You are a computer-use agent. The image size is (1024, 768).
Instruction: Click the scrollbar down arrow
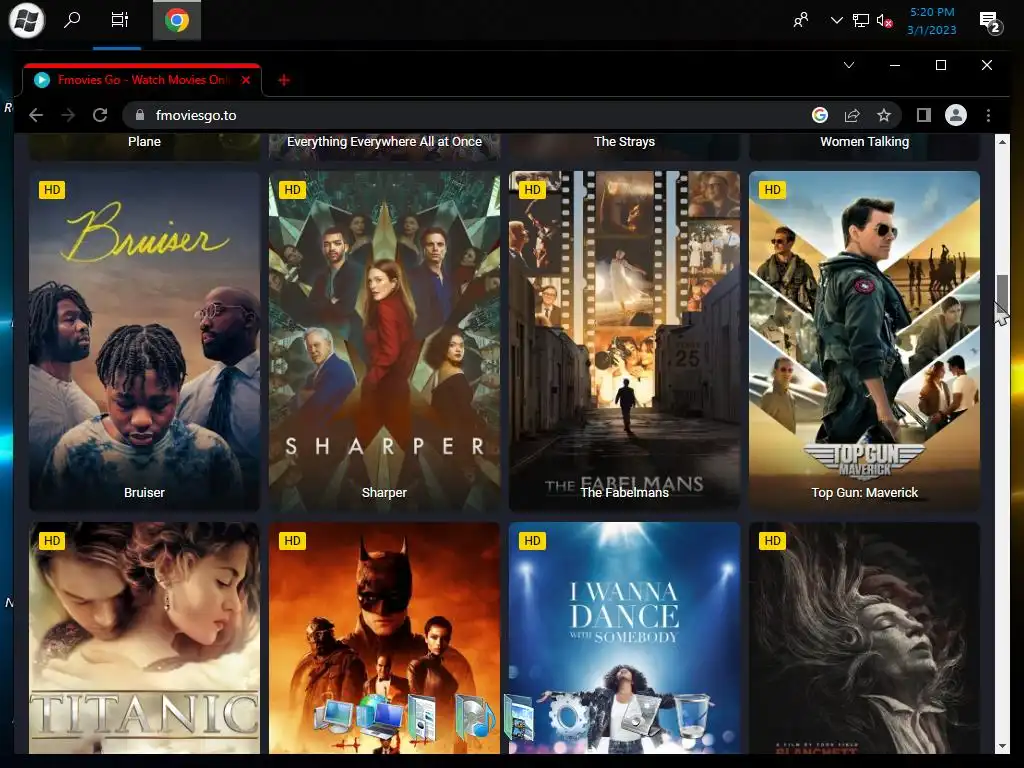pyautogui.click(x=1002, y=746)
